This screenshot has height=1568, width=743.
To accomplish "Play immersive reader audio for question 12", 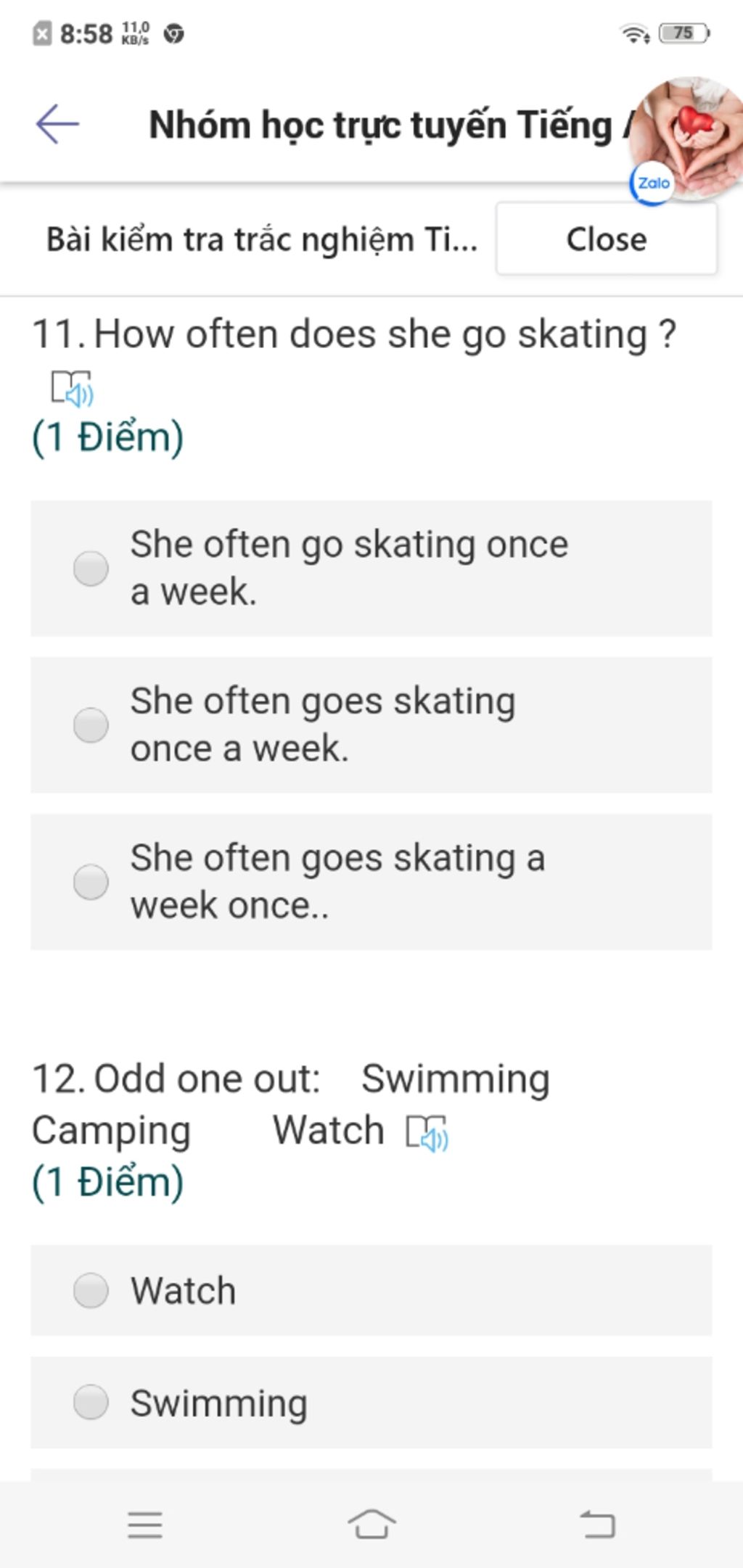I will click(427, 1132).
